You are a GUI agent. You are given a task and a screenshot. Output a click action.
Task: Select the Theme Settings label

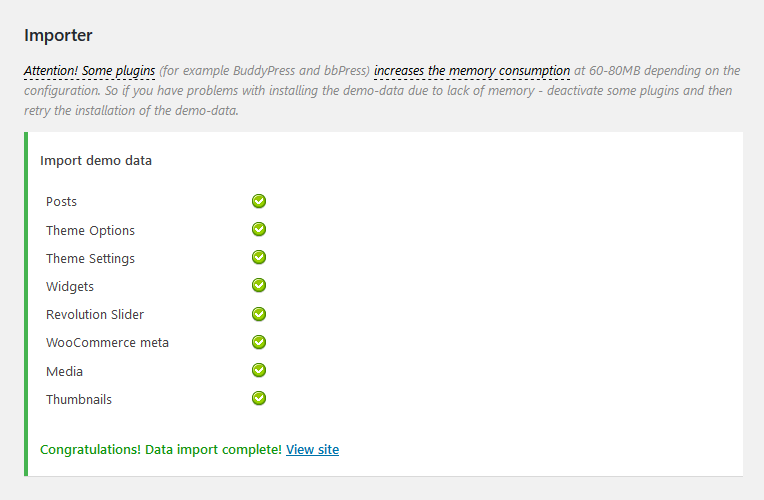coord(90,258)
